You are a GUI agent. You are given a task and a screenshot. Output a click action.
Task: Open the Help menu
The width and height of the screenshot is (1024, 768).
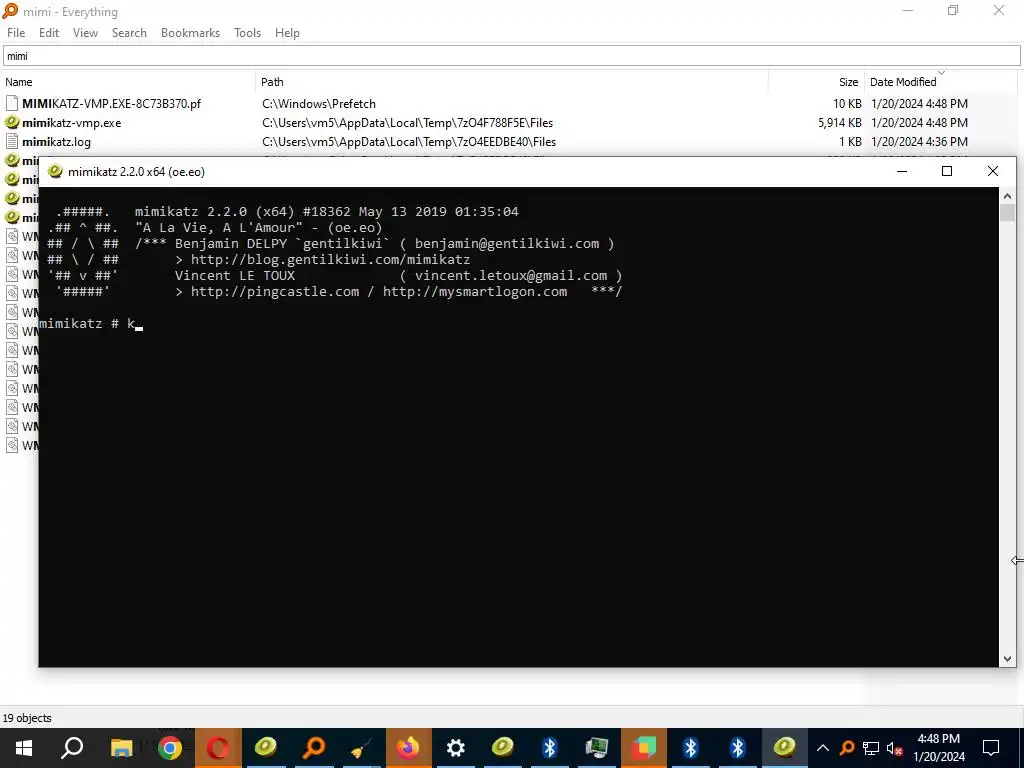tap(287, 33)
